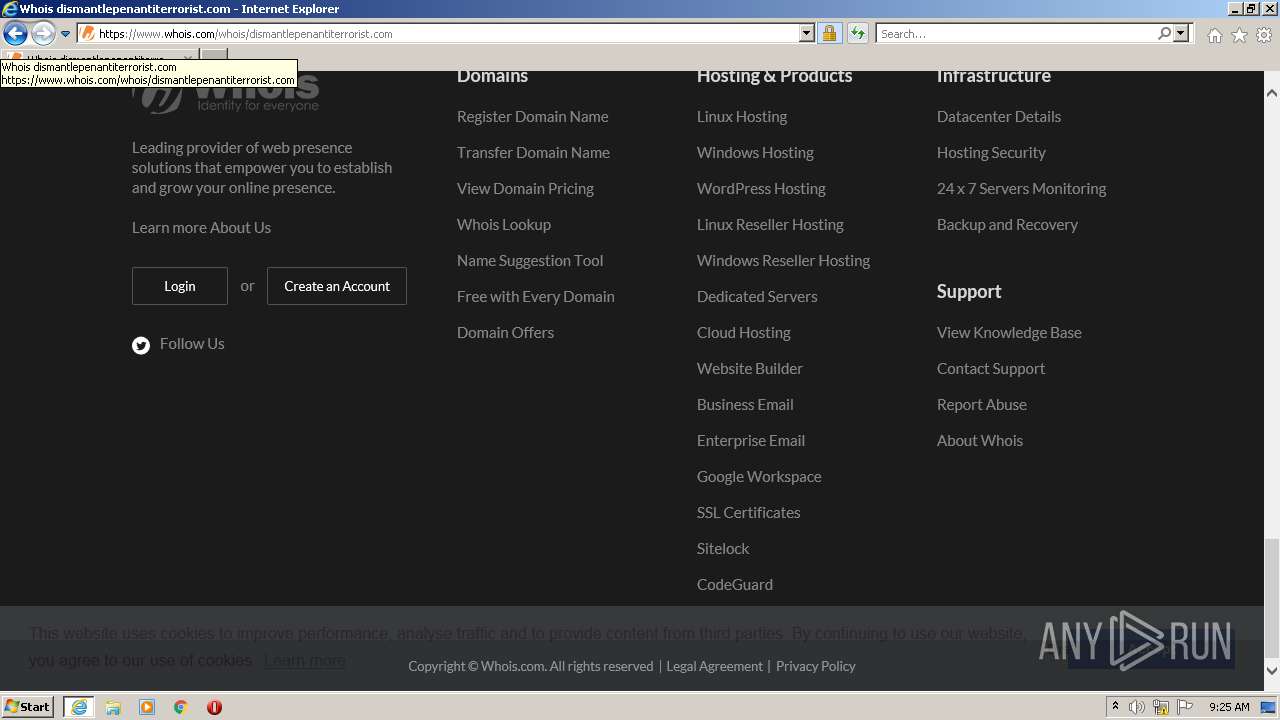Click the browser Forward arrow button
Image resolution: width=1280 pixels, height=720 pixels.
point(43,34)
